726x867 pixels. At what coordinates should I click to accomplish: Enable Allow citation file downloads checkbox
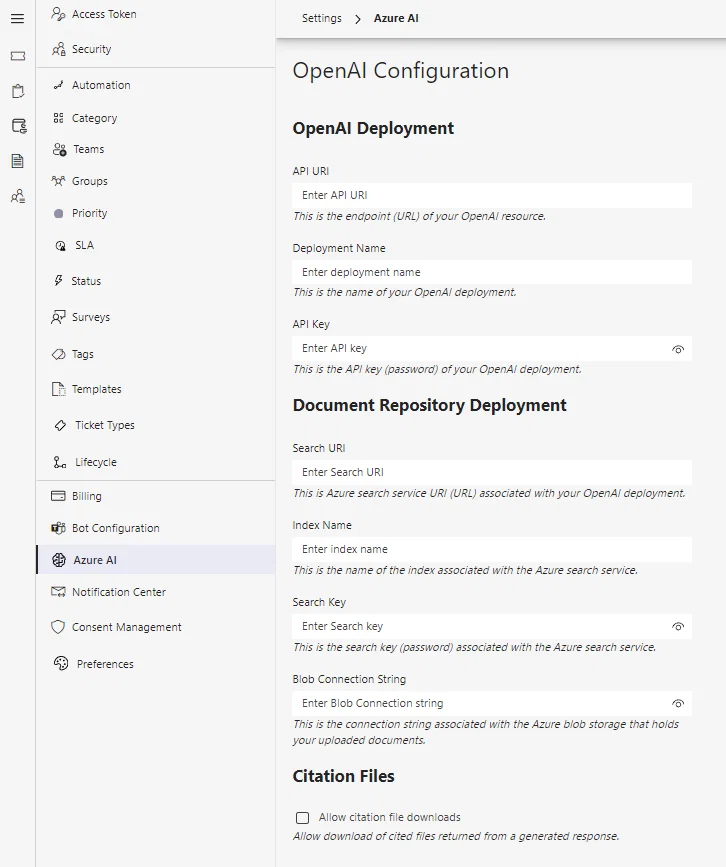[302, 818]
